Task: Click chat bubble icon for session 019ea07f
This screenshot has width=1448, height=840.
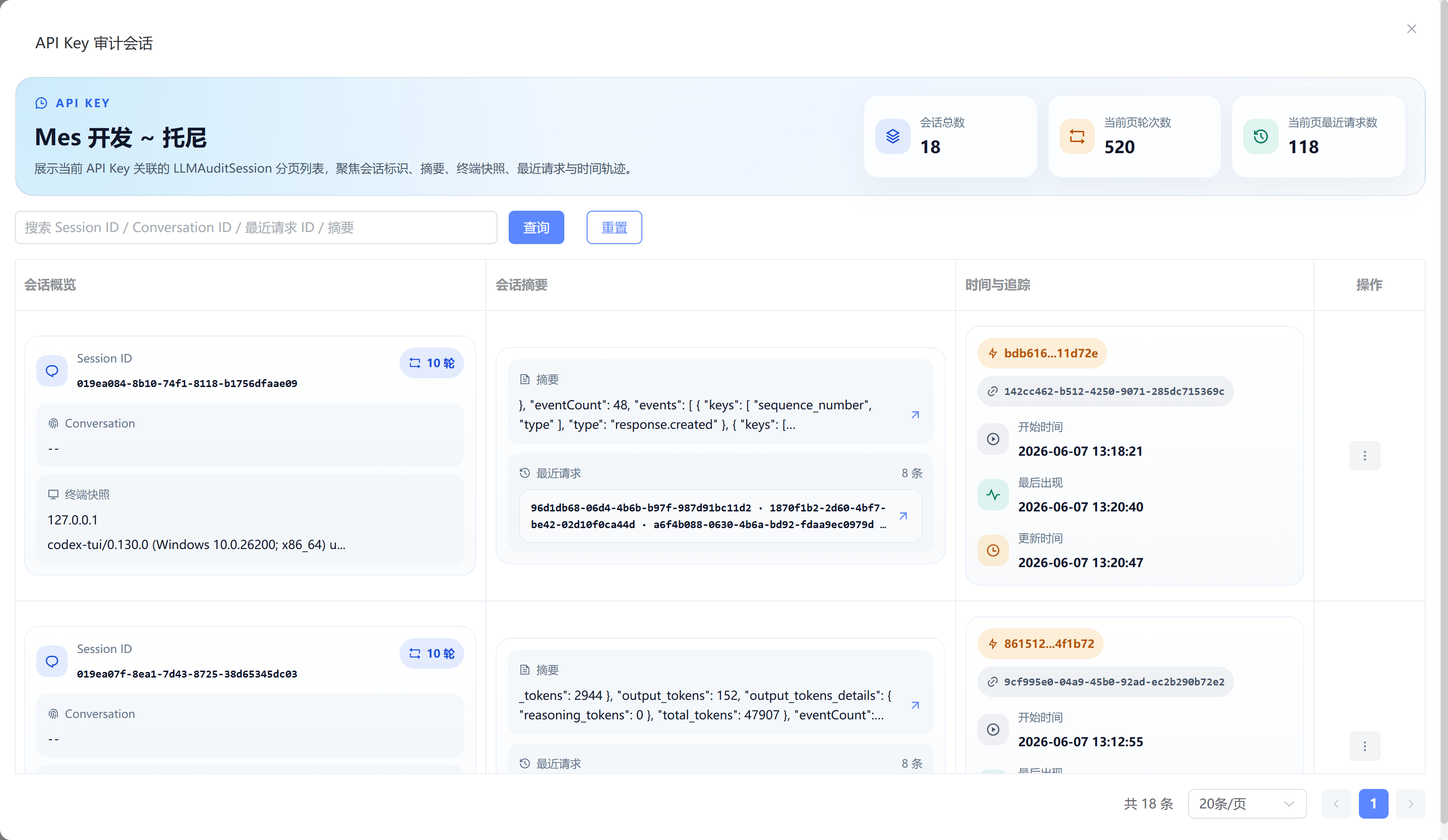Action: pyautogui.click(x=52, y=661)
